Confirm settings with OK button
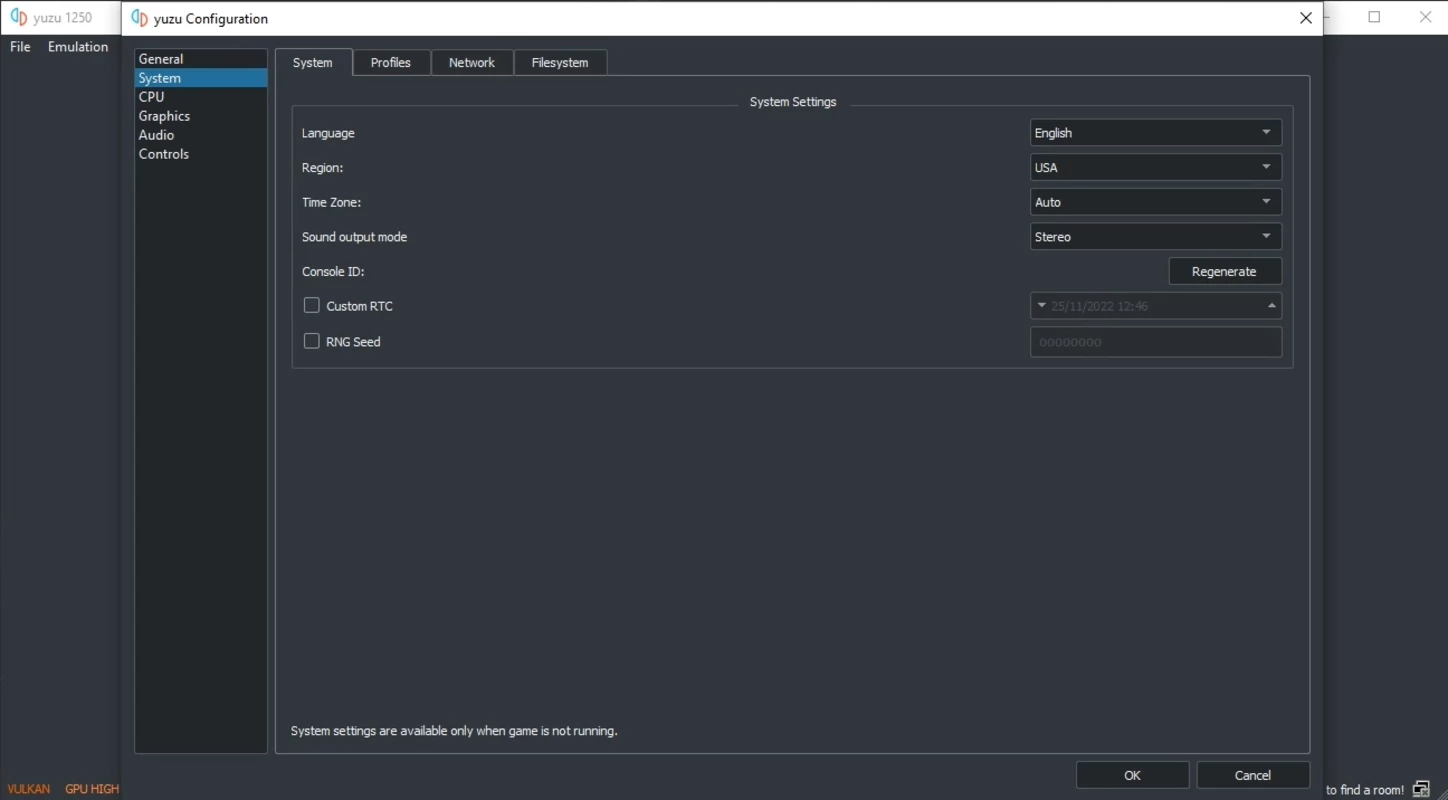Image resolution: width=1448 pixels, height=800 pixels. [1132, 775]
